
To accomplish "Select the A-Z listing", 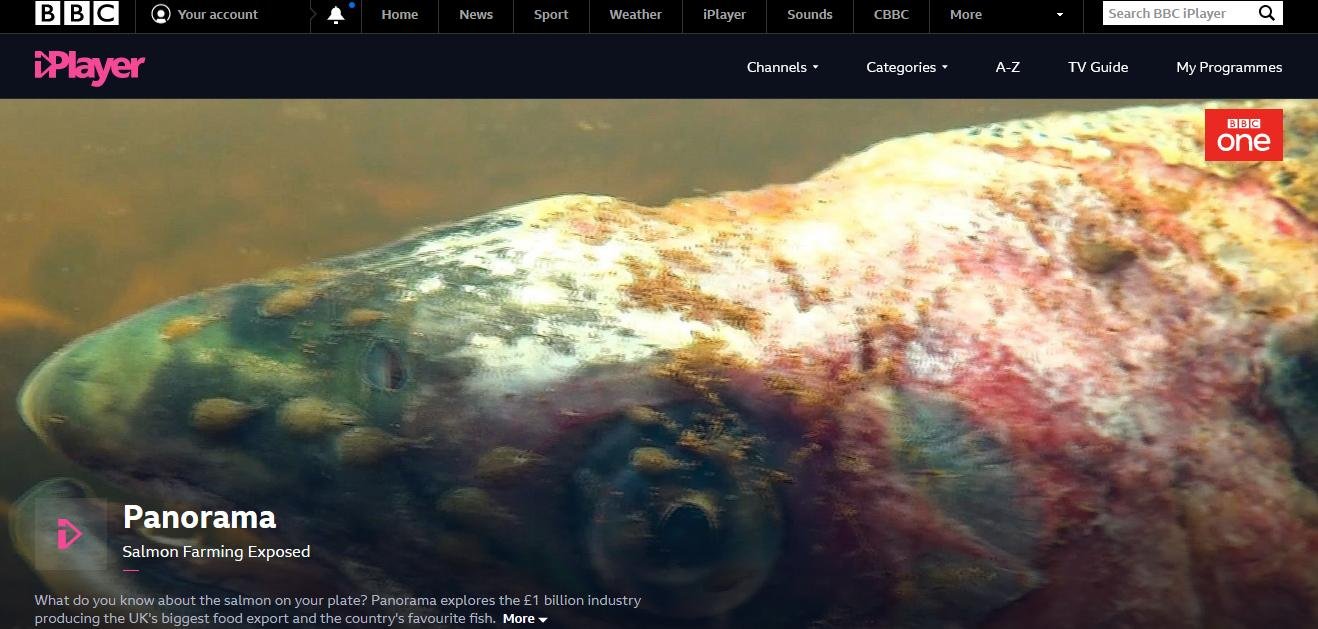I will (1007, 67).
